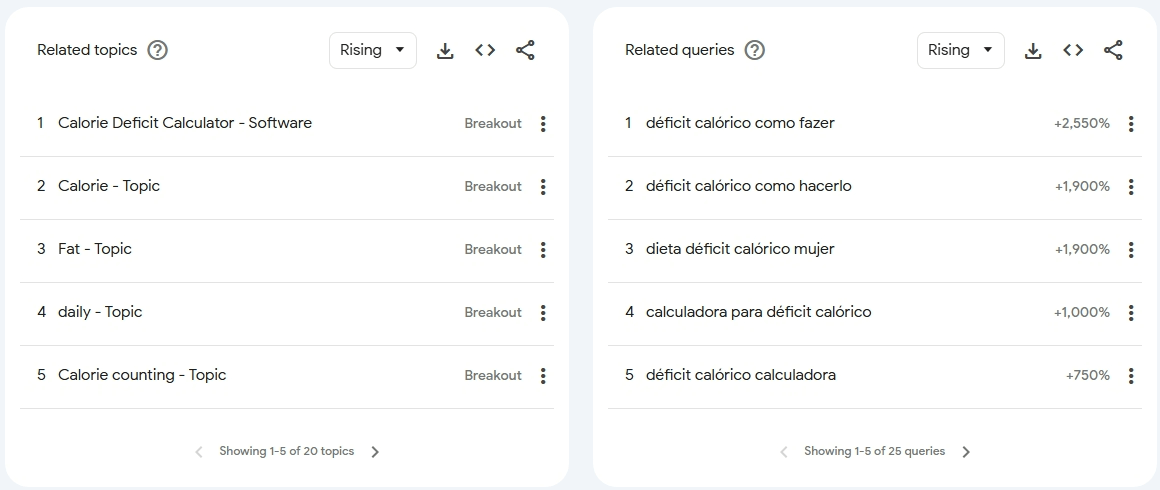1160x490 pixels.
Task: Download the Related topics data as CSV
Action: pyautogui.click(x=445, y=51)
